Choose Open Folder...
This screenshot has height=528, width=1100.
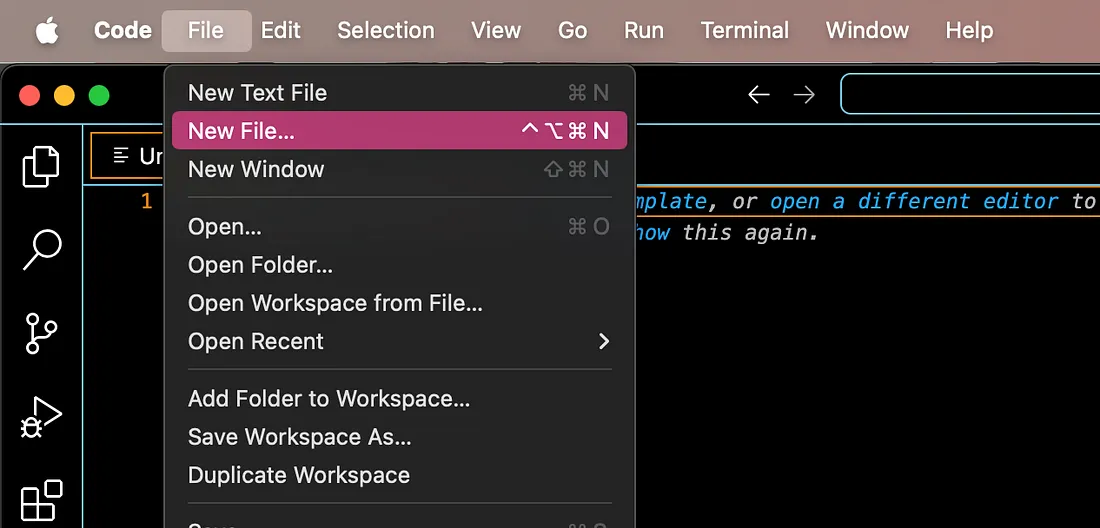(x=399, y=265)
